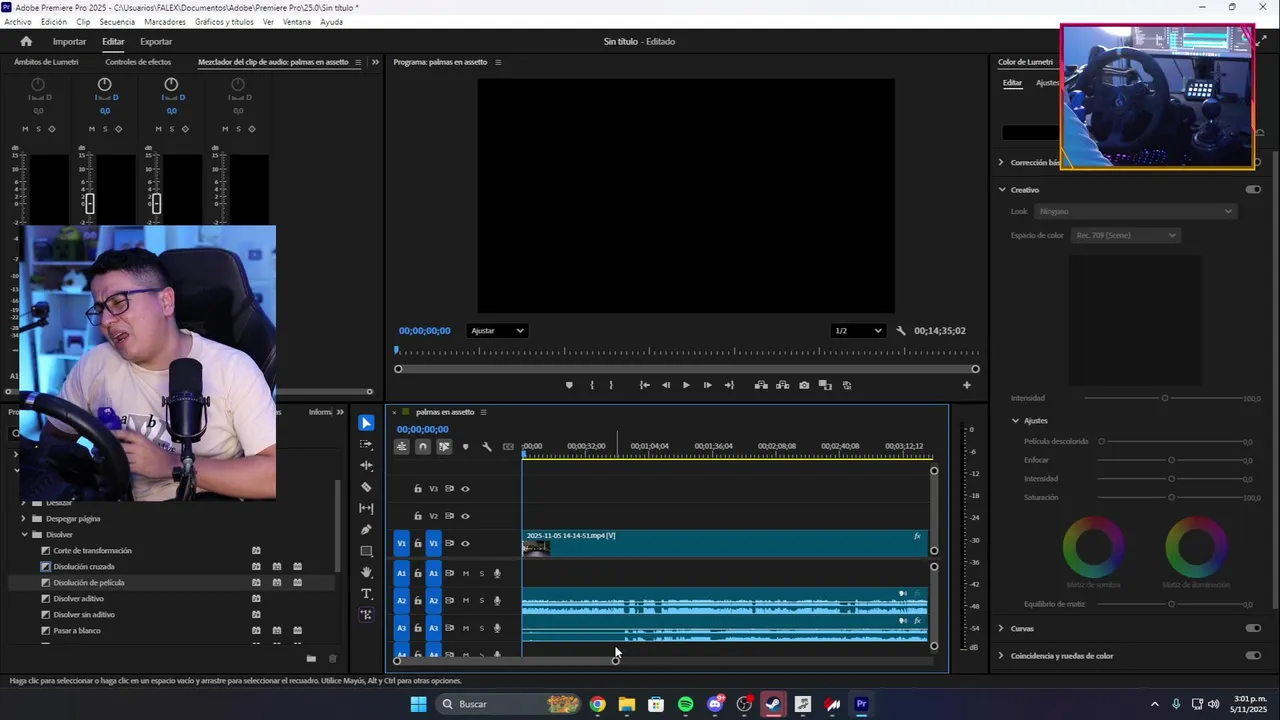The height and width of the screenshot is (720, 1280).
Task: Open the 1/2 playback resolution dropdown
Action: (x=859, y=331)
